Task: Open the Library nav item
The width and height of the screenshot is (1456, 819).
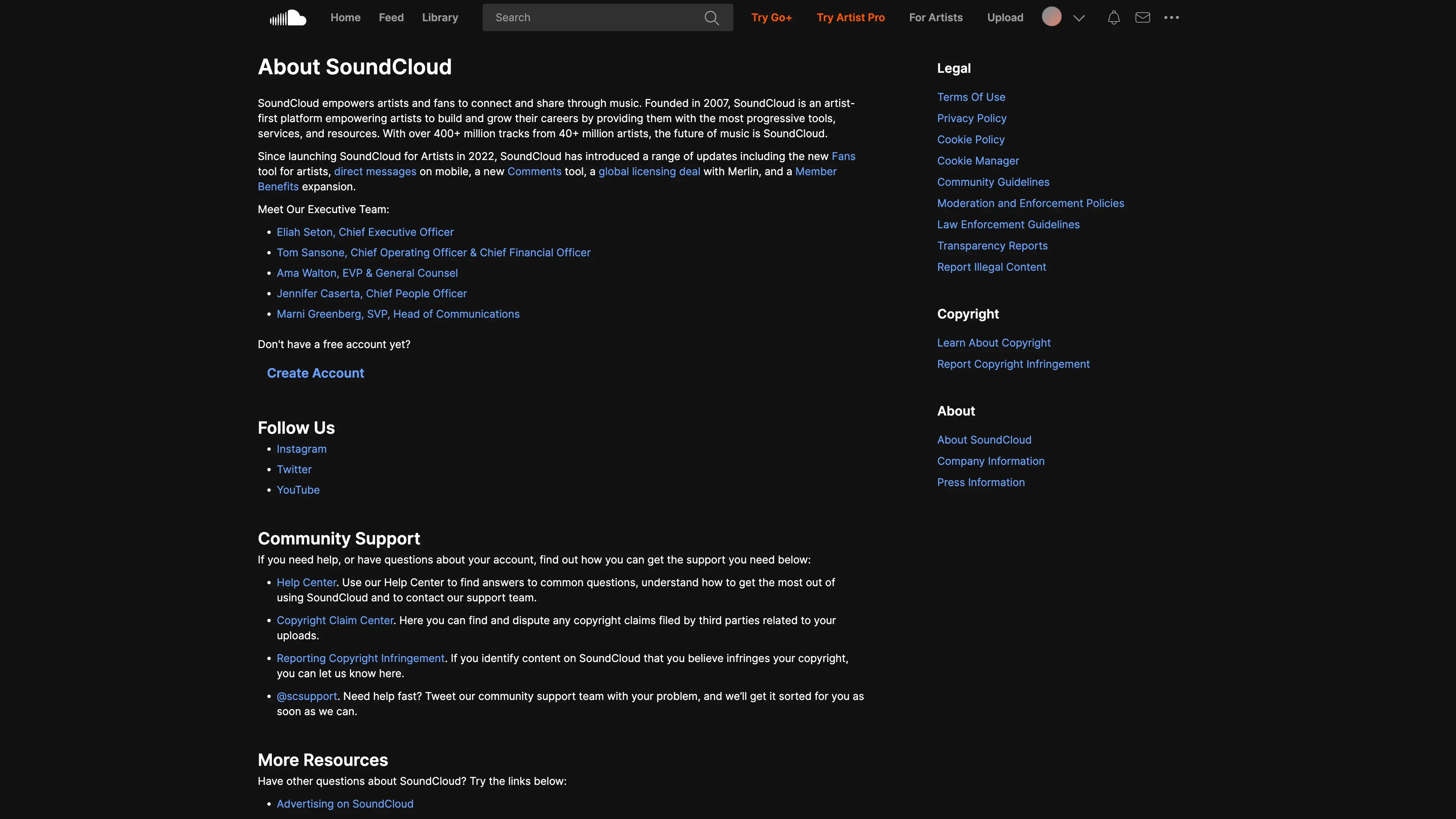Action: (x=440, y=17)
